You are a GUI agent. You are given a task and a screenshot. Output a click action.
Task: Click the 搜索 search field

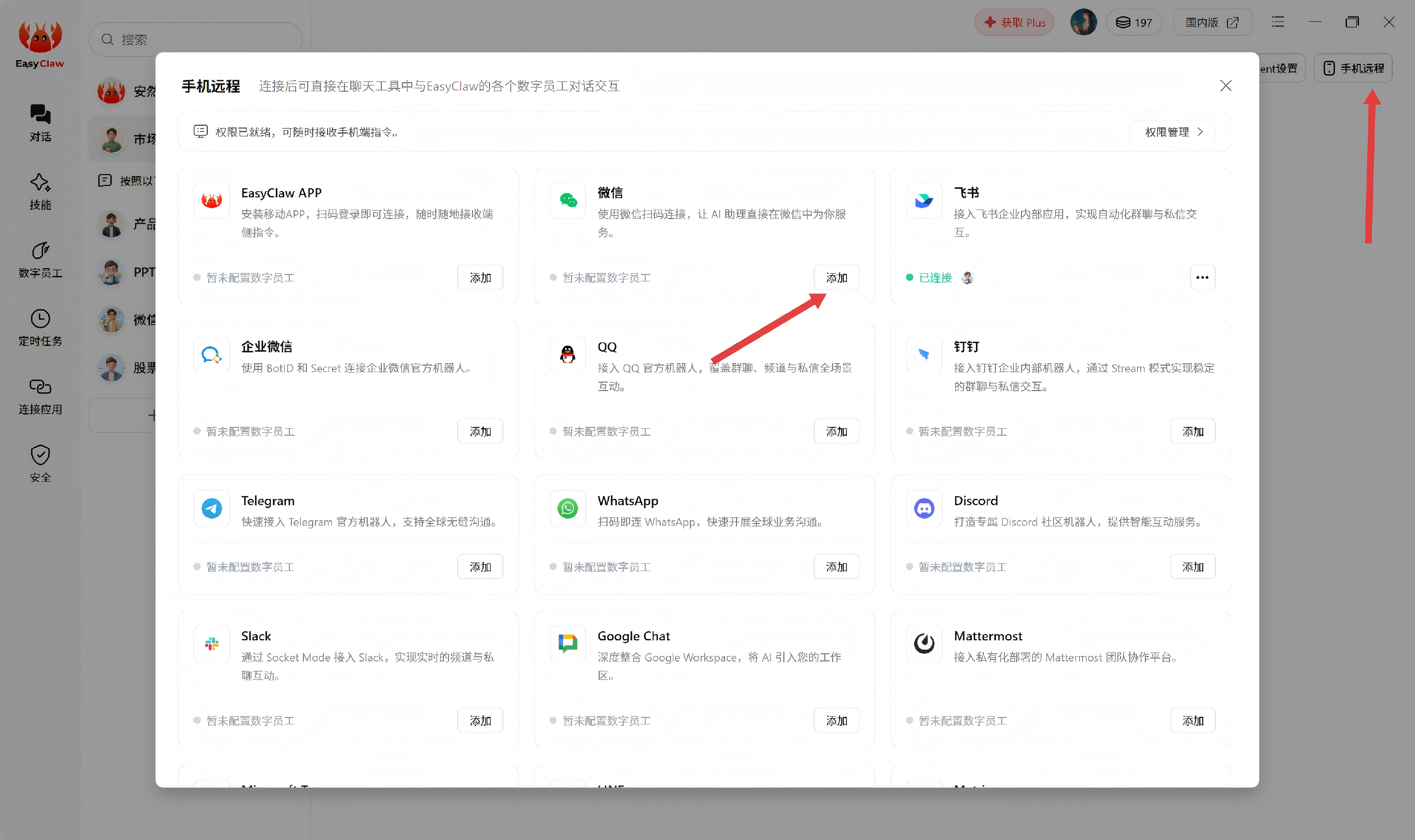(x=195, y=40)
